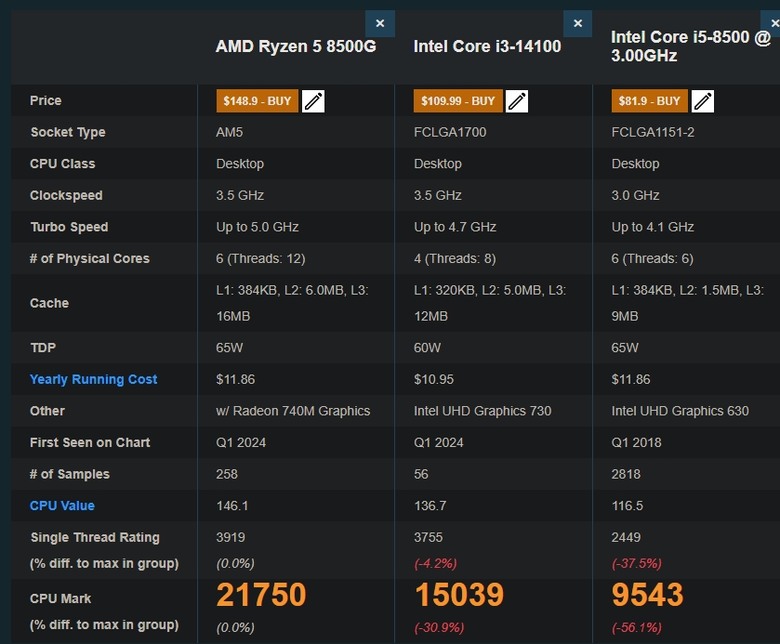Click the $10.95 yearly running cost
780x644 pixels.
click(x=434, y=379)
